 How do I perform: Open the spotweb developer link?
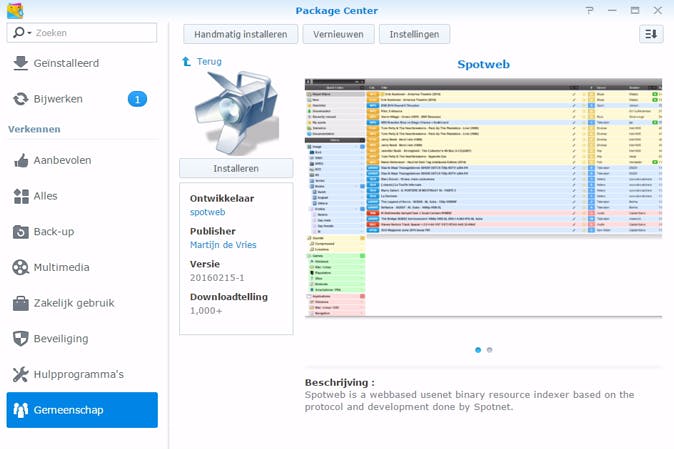(208, 212)
